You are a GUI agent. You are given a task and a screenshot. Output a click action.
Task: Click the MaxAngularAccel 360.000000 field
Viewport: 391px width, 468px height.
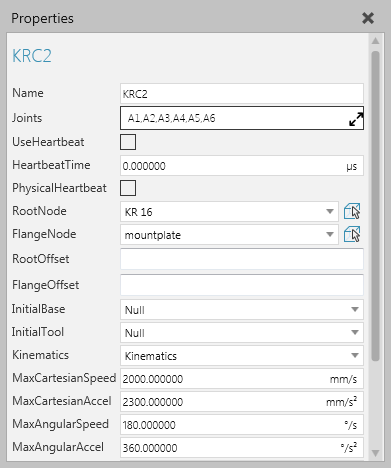(242, 447)
